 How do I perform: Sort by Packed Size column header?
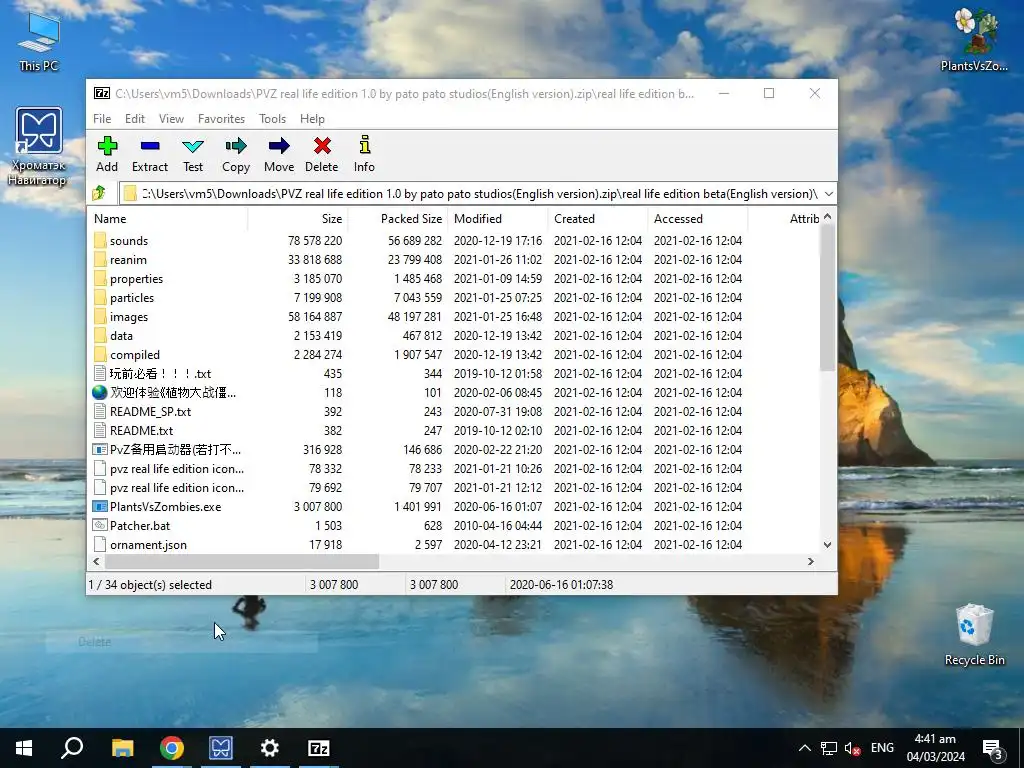click(398, 219)
